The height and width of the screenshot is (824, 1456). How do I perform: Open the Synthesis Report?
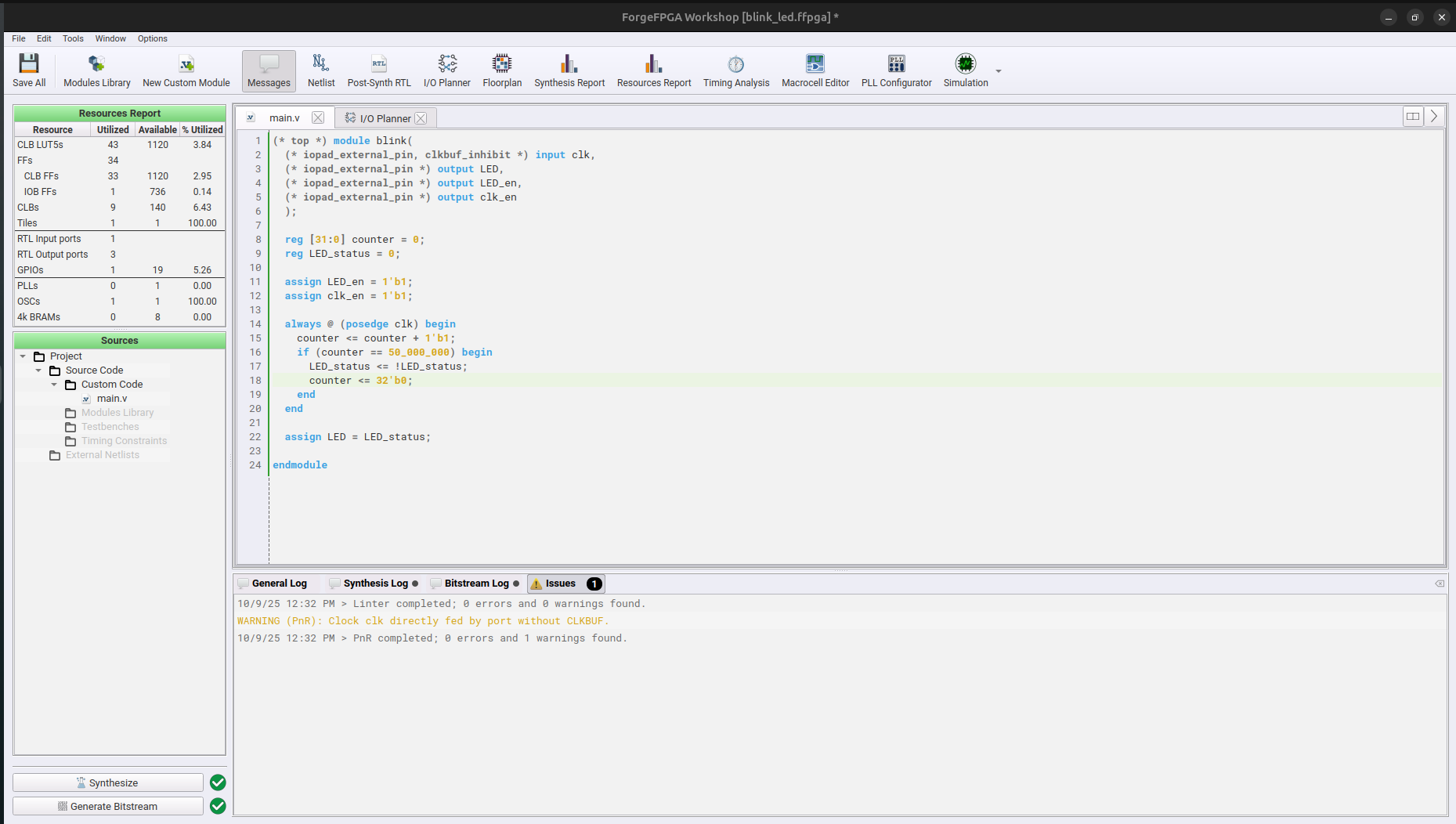569,70
